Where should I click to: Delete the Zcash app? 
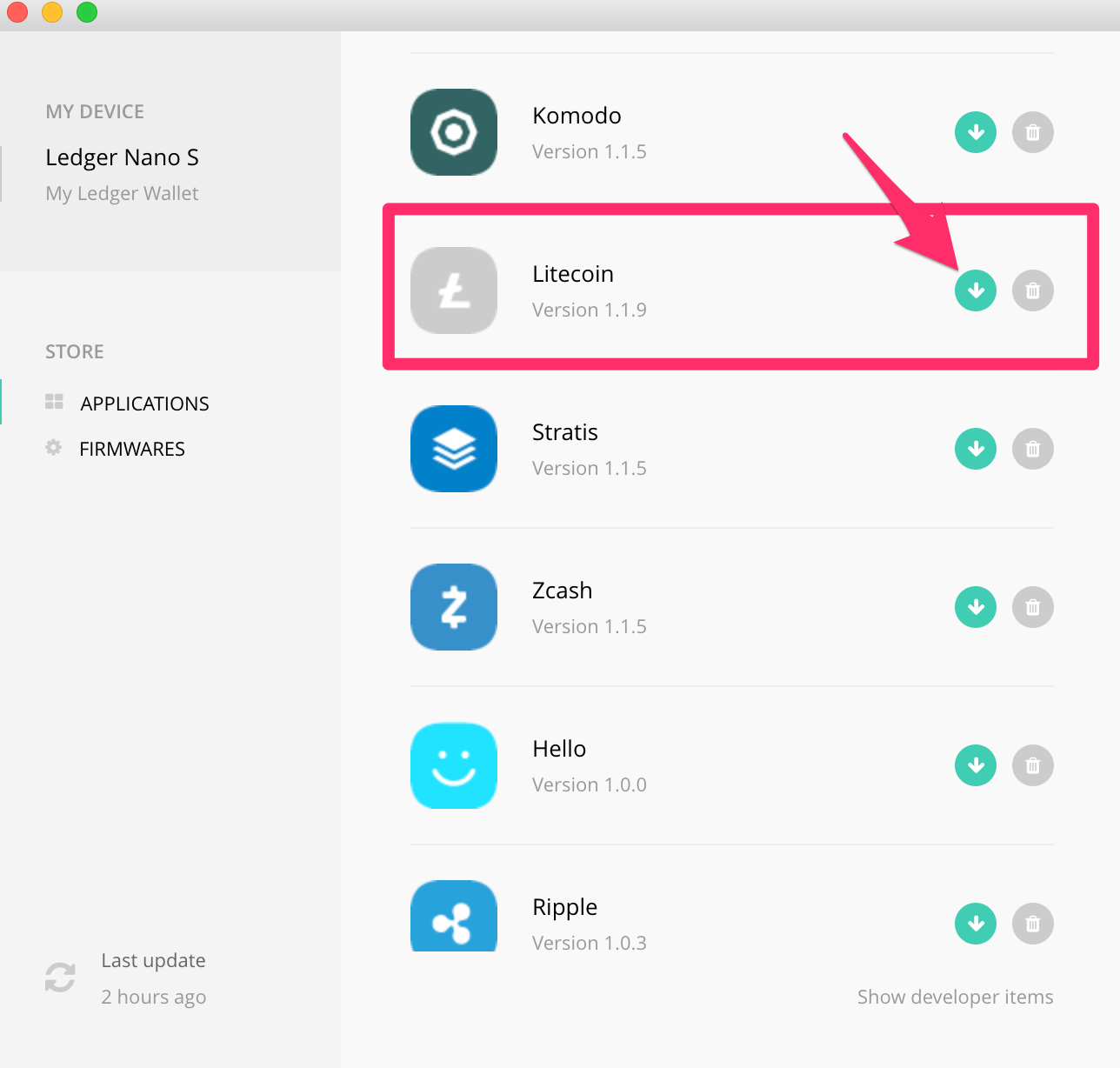point(1033,607)
